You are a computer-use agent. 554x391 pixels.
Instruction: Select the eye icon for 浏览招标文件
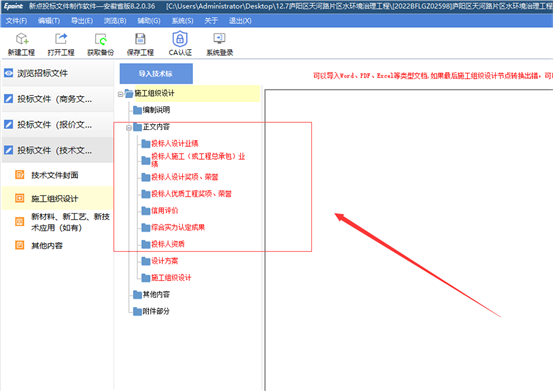click(8, 73)
